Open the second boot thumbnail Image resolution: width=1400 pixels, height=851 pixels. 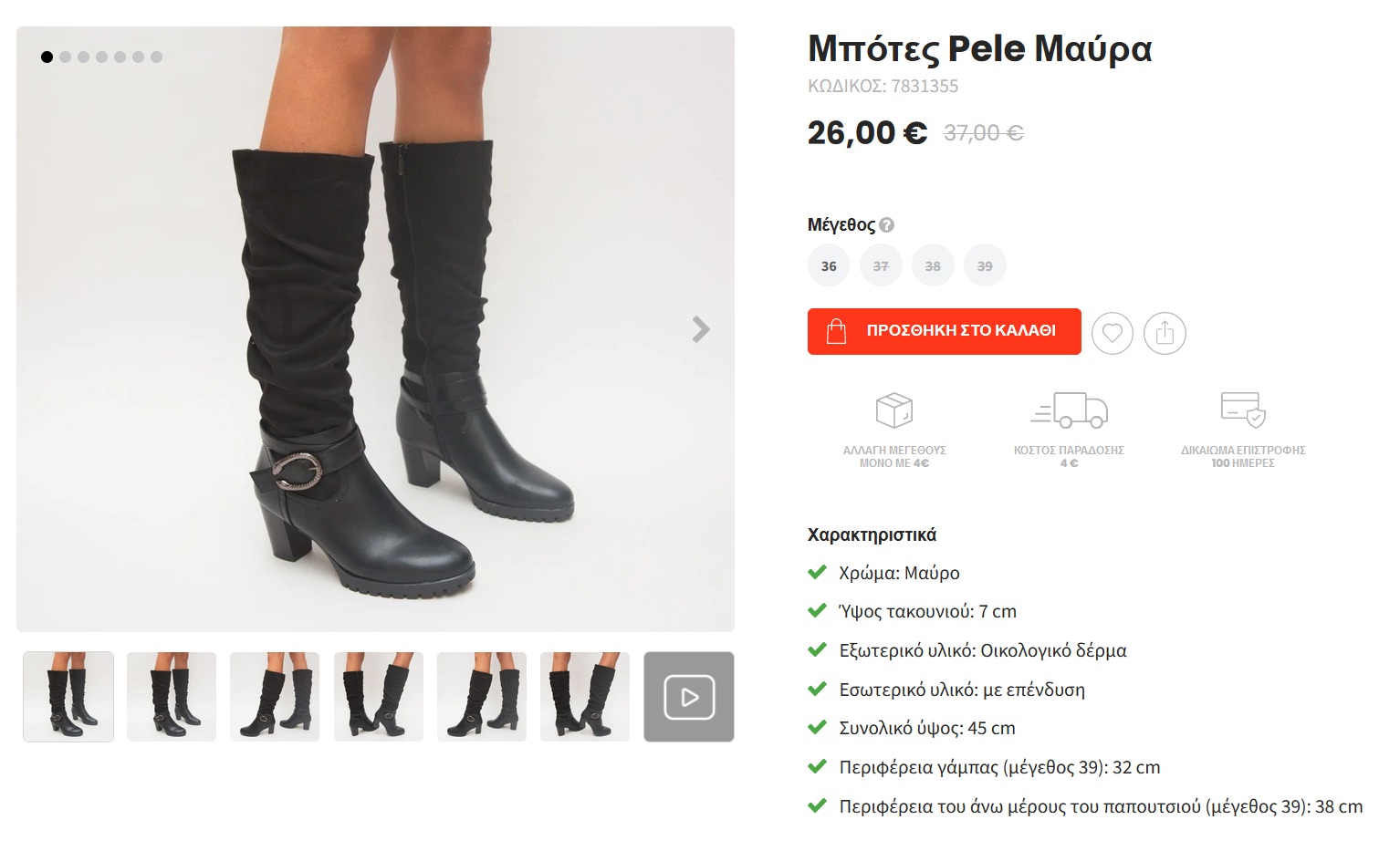pos(172,697)
